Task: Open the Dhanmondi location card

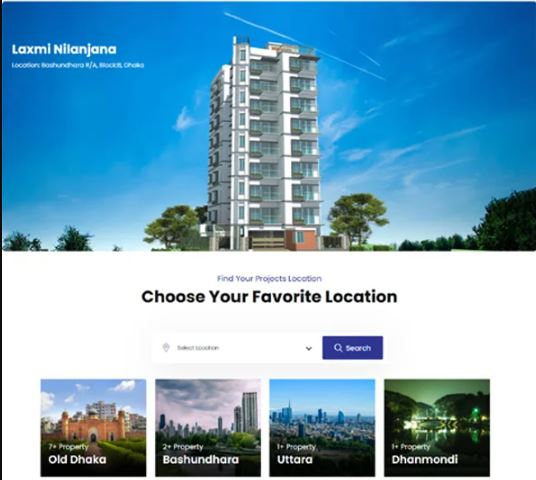Action: point(437,428)
